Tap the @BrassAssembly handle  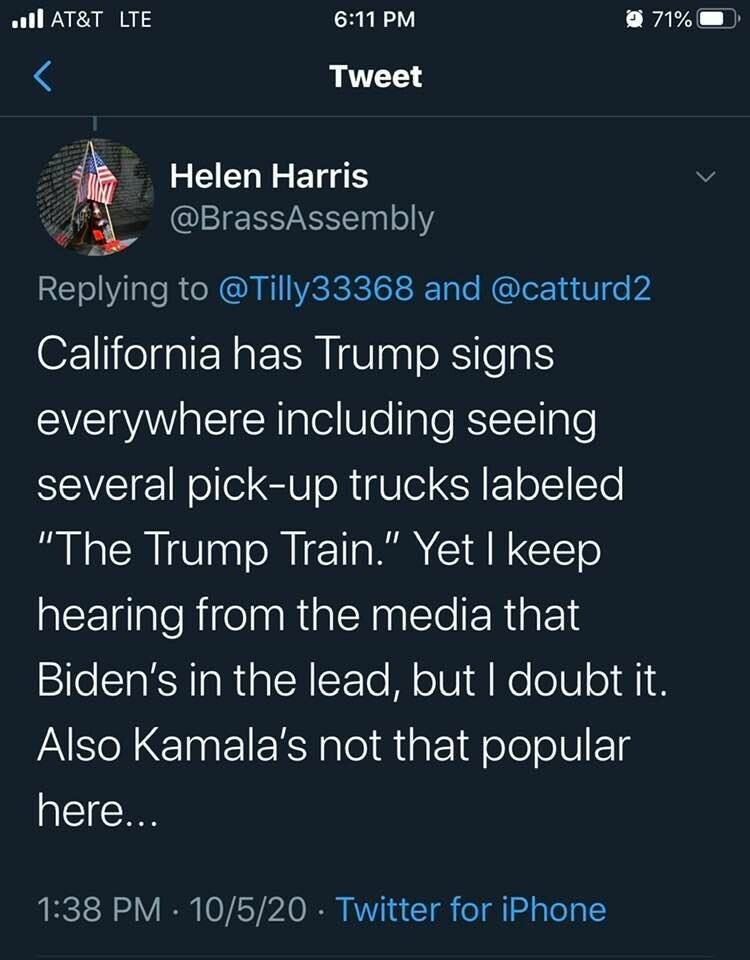point(302,218)
